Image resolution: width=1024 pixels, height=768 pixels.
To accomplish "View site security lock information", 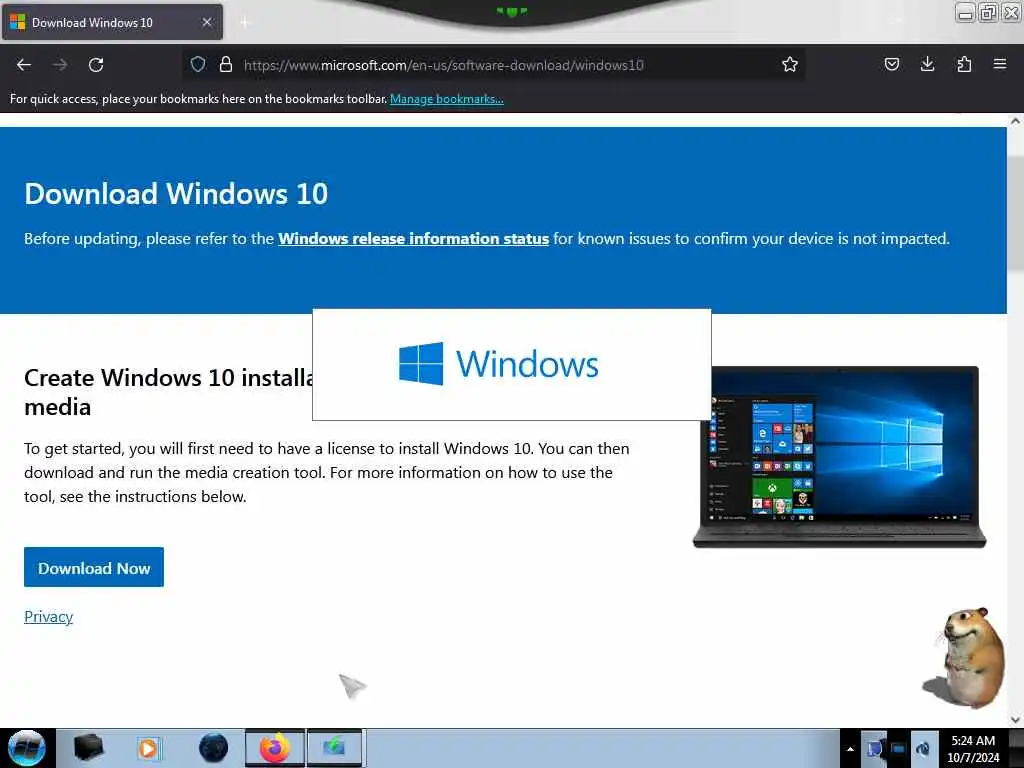I will [x=225, y=64].
